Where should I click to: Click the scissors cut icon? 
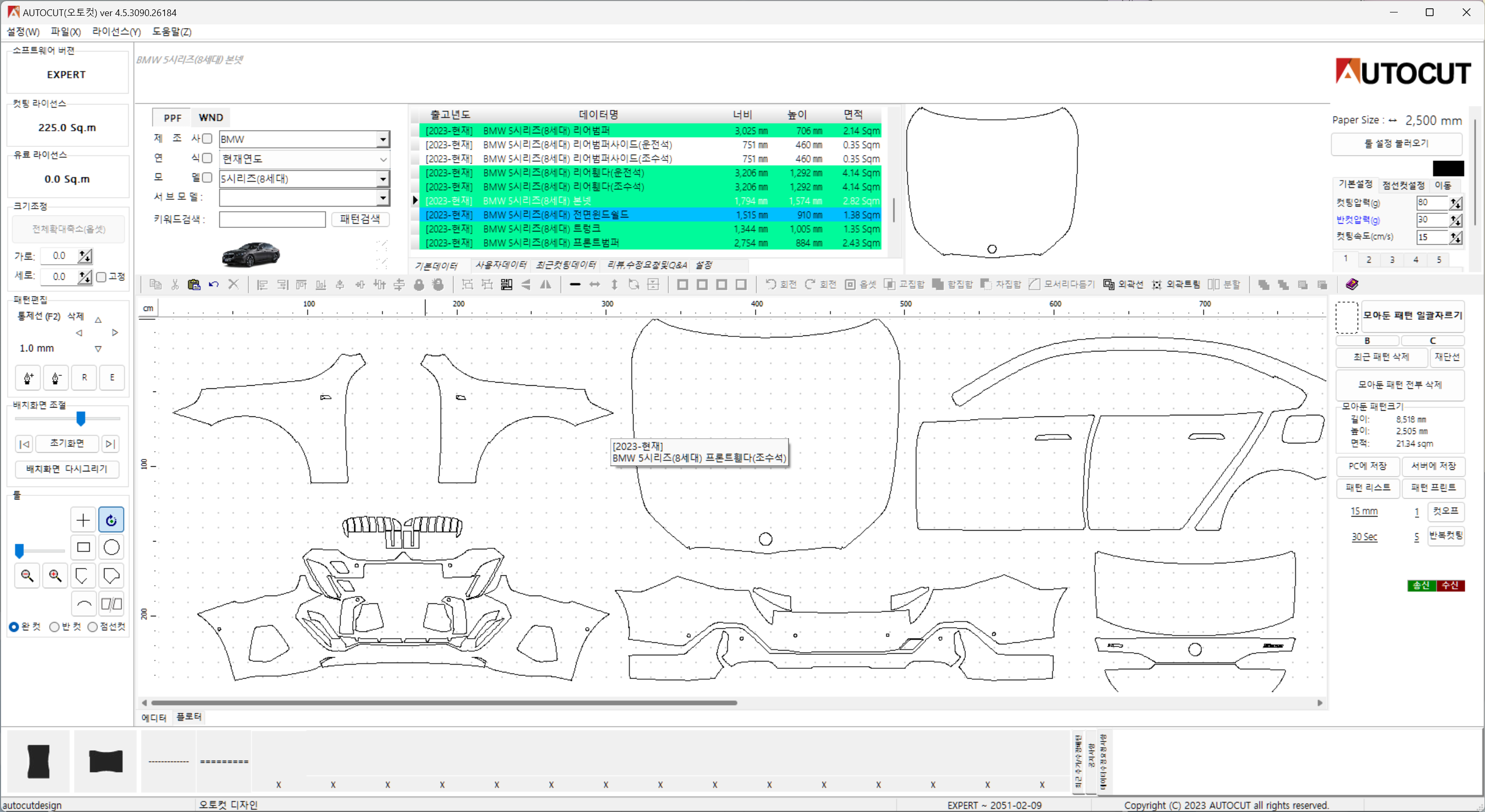pyautogui.click(x=175, y=284)
